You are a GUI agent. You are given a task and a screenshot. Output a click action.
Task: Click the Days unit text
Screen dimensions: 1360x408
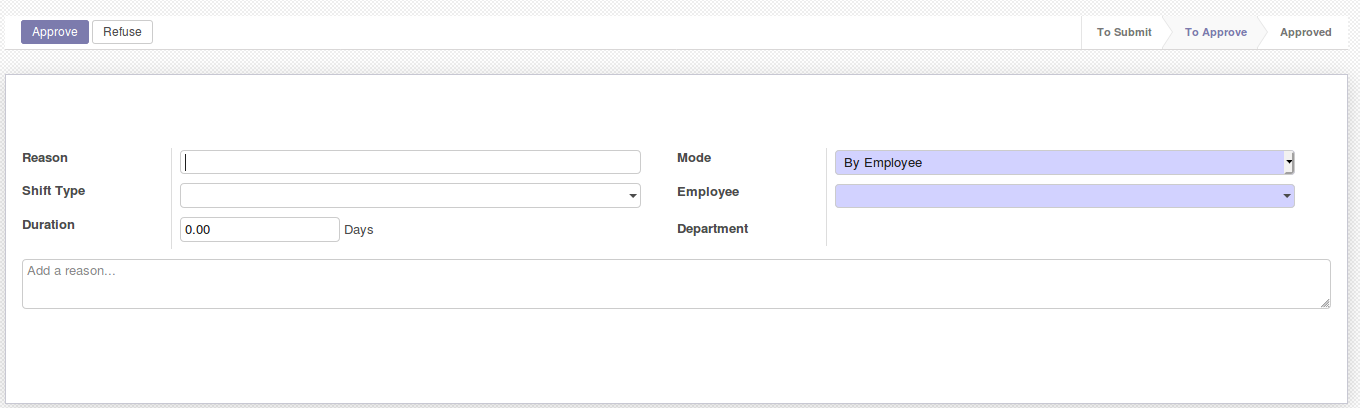(x=358, y=230)
